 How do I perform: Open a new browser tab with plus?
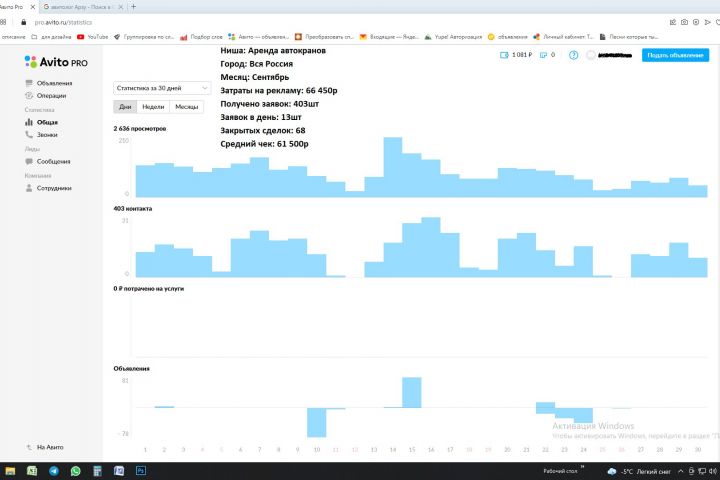coord(134,7)
